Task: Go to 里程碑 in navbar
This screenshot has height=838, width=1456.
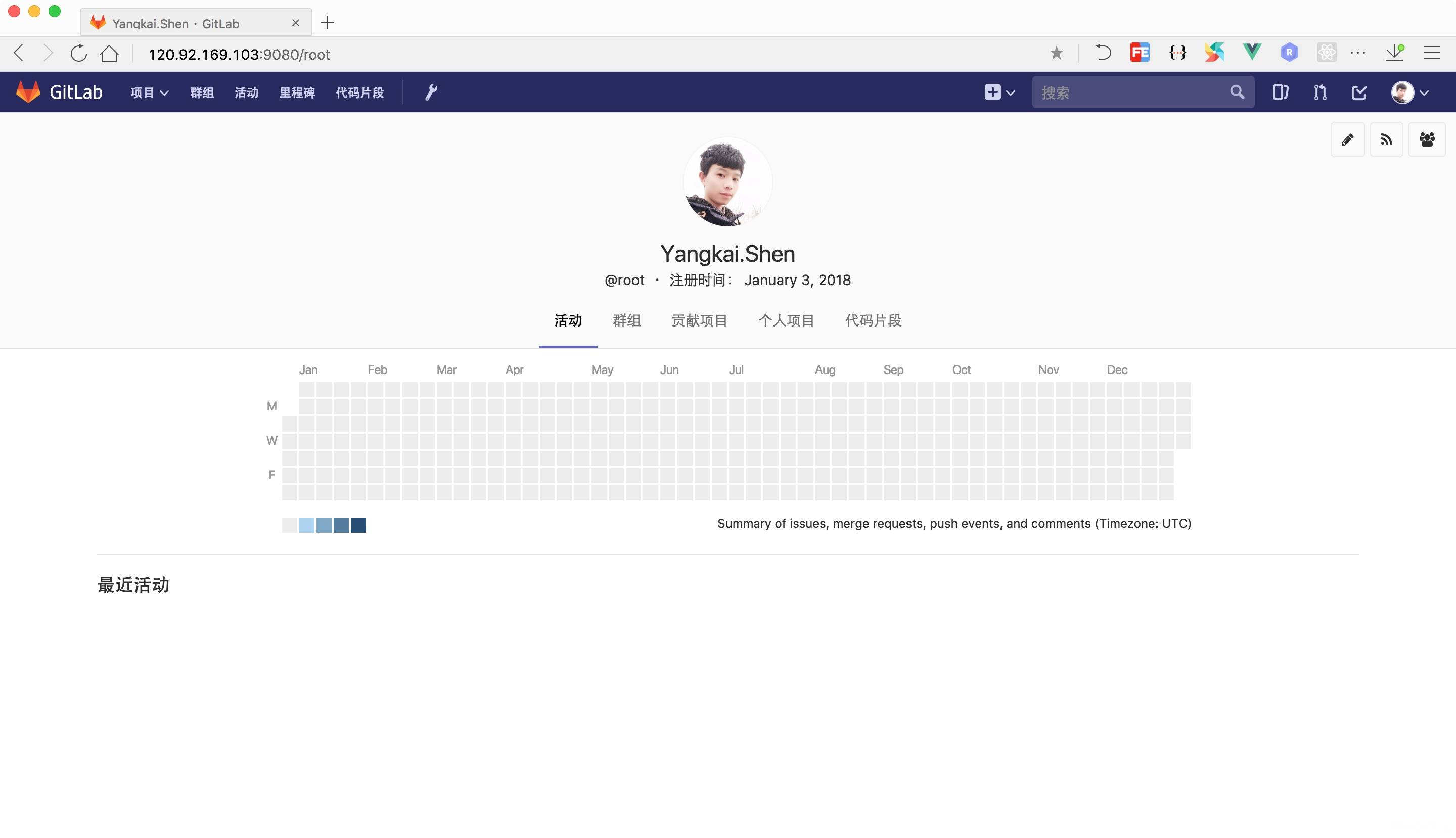Action: 297,92
